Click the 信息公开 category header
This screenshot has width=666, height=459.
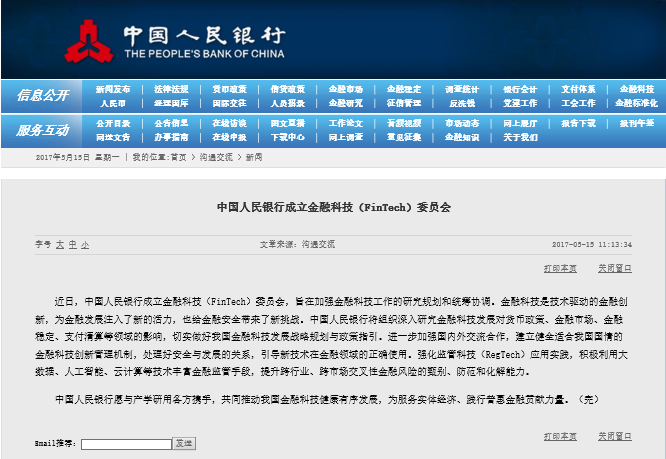(42, 96)
